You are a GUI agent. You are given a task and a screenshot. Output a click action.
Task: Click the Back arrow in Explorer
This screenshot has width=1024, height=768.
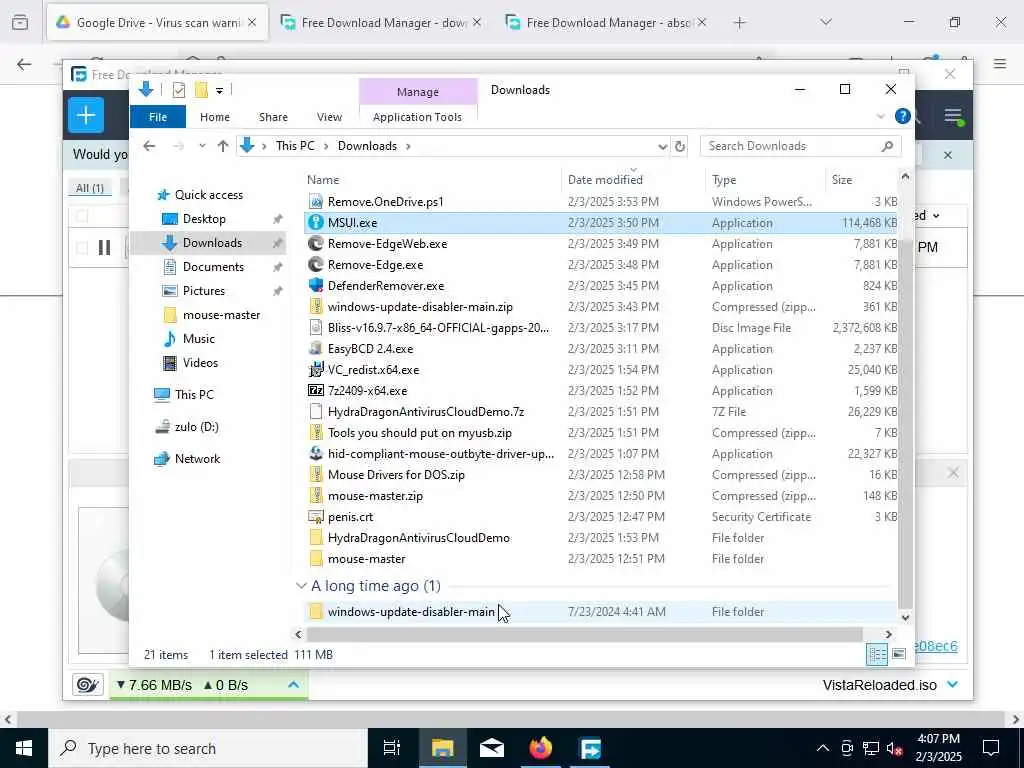149,146
